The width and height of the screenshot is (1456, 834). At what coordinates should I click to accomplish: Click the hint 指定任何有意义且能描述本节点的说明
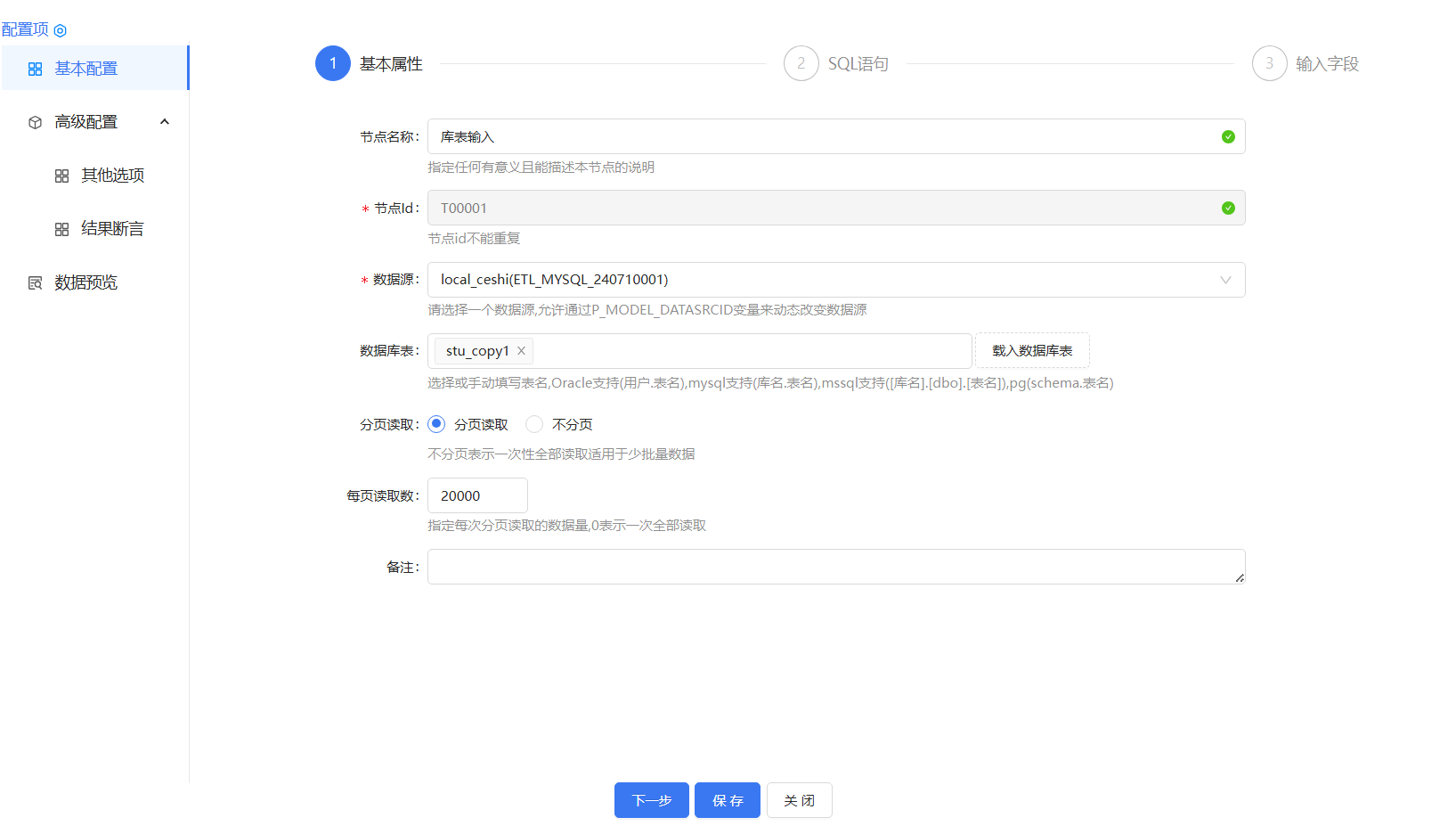(x=541, y=167)
